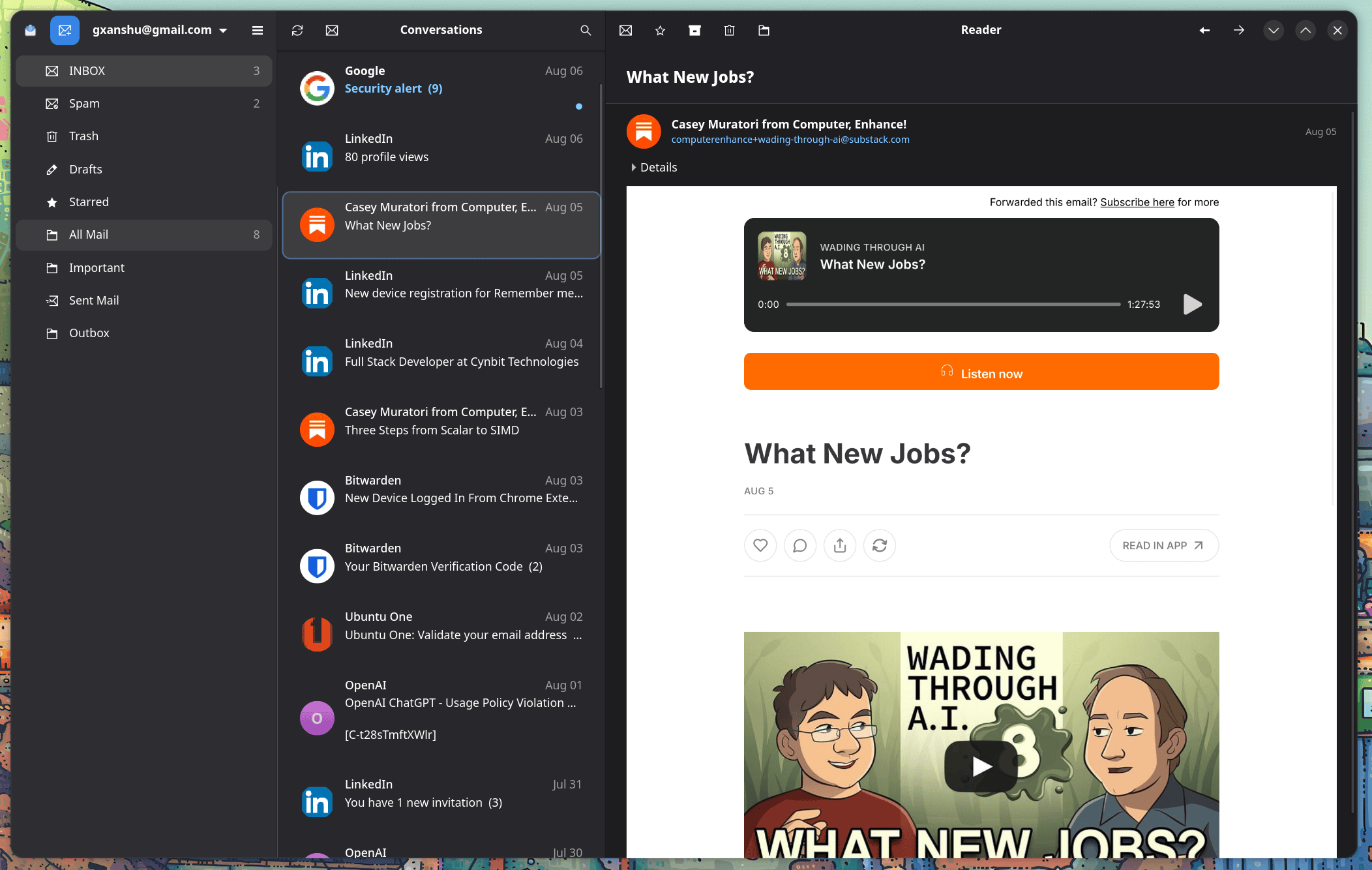This screenshot has height=870, width=1372.
Task: Open the Outbox folder
Action: pyautogui.click(x=143, y=333)
